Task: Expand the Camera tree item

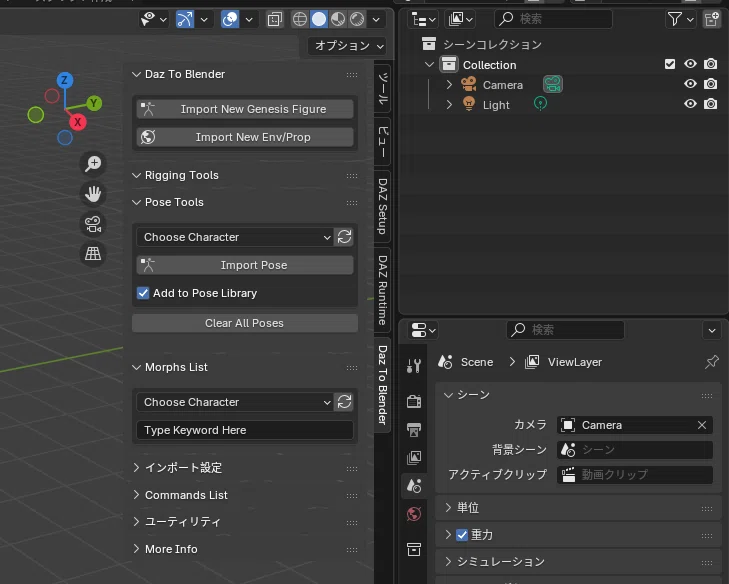Action: click(x=449, y=84)
